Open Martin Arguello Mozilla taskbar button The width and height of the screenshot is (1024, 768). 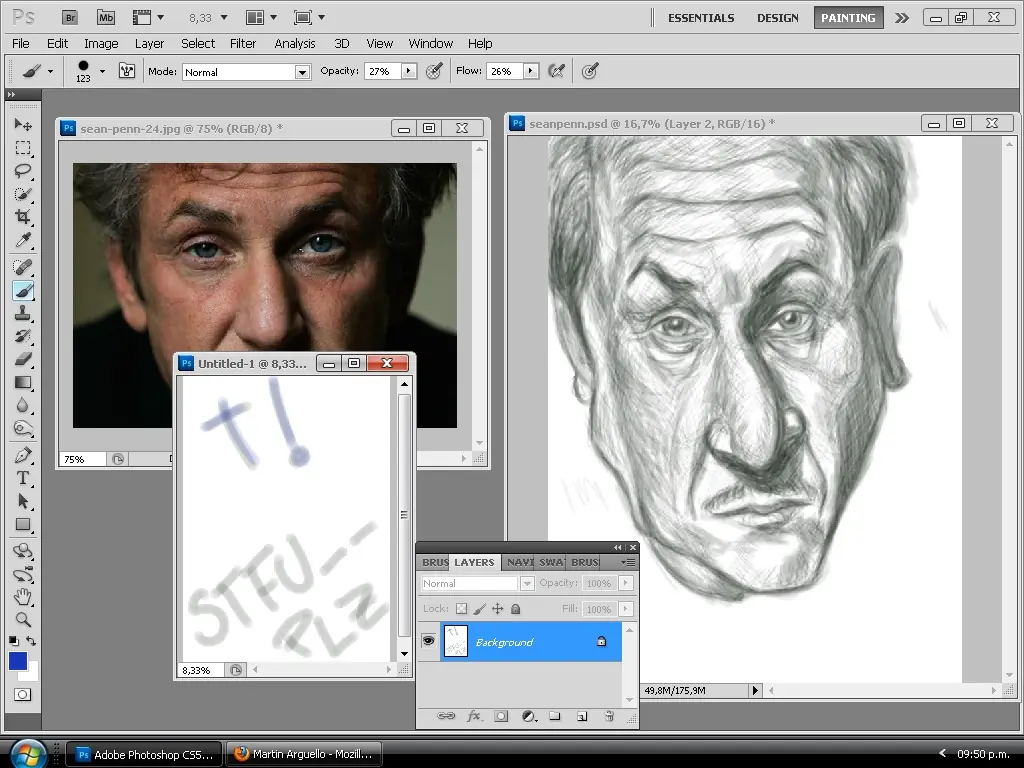coord(304,754)
